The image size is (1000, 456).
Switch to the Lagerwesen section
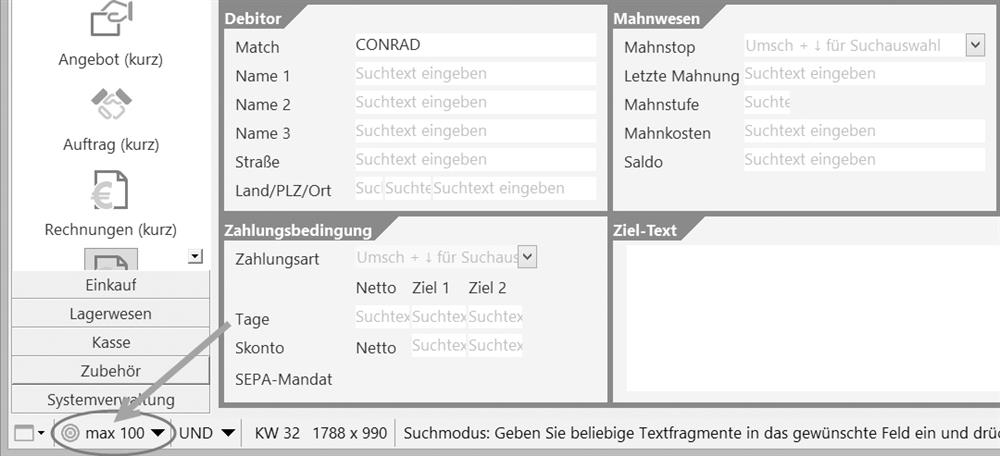[111, 314]
